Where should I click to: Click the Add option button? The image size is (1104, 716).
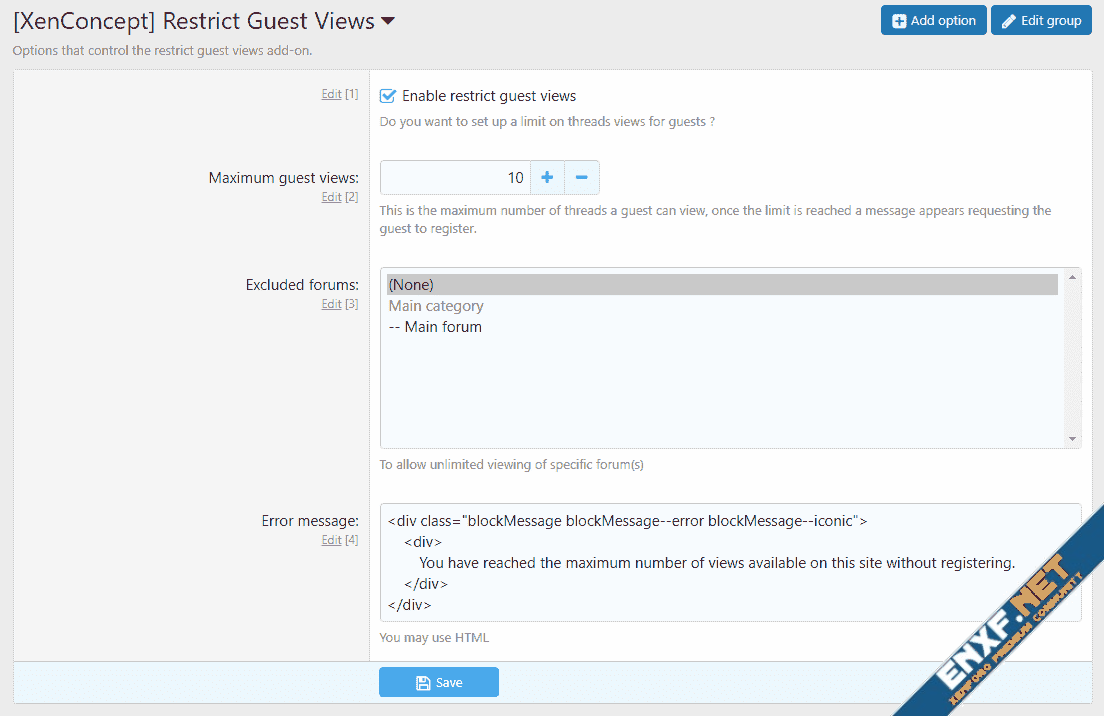(x=933, y=20)
